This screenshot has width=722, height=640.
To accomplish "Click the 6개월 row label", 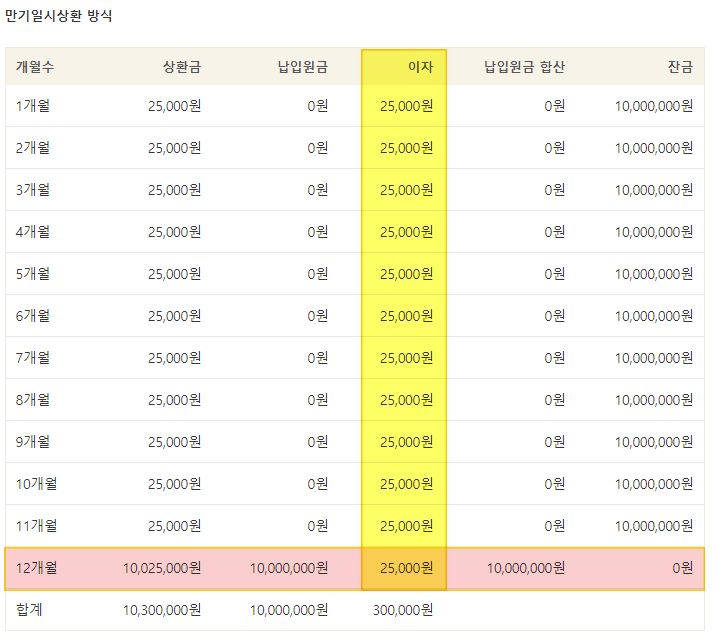I will pos(33,316).
